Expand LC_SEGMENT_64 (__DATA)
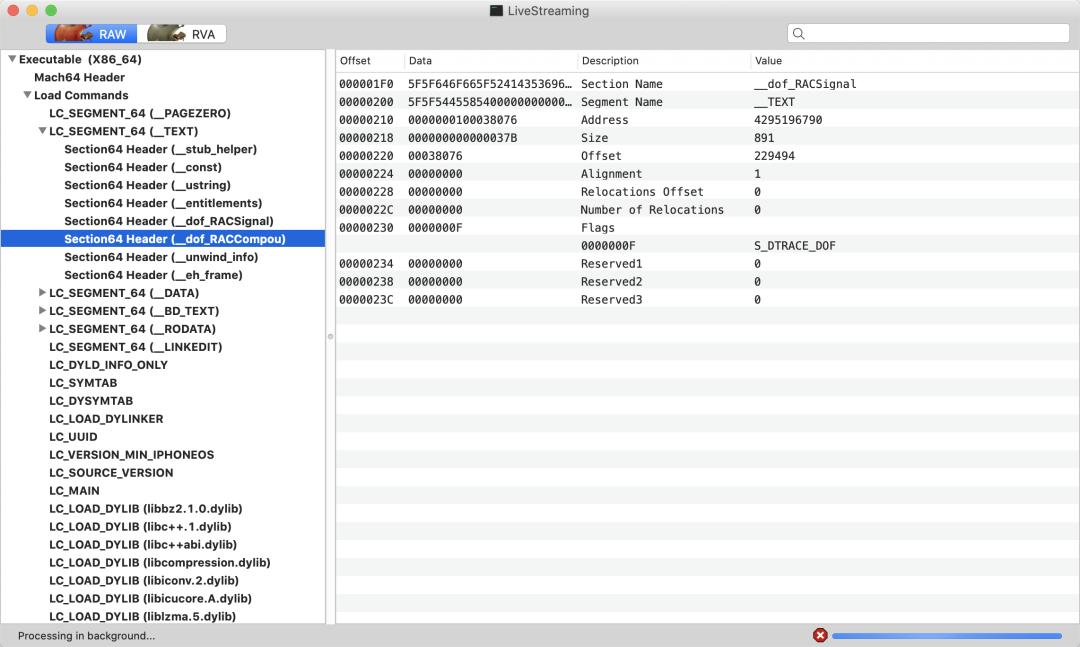 tap(40, 293)
